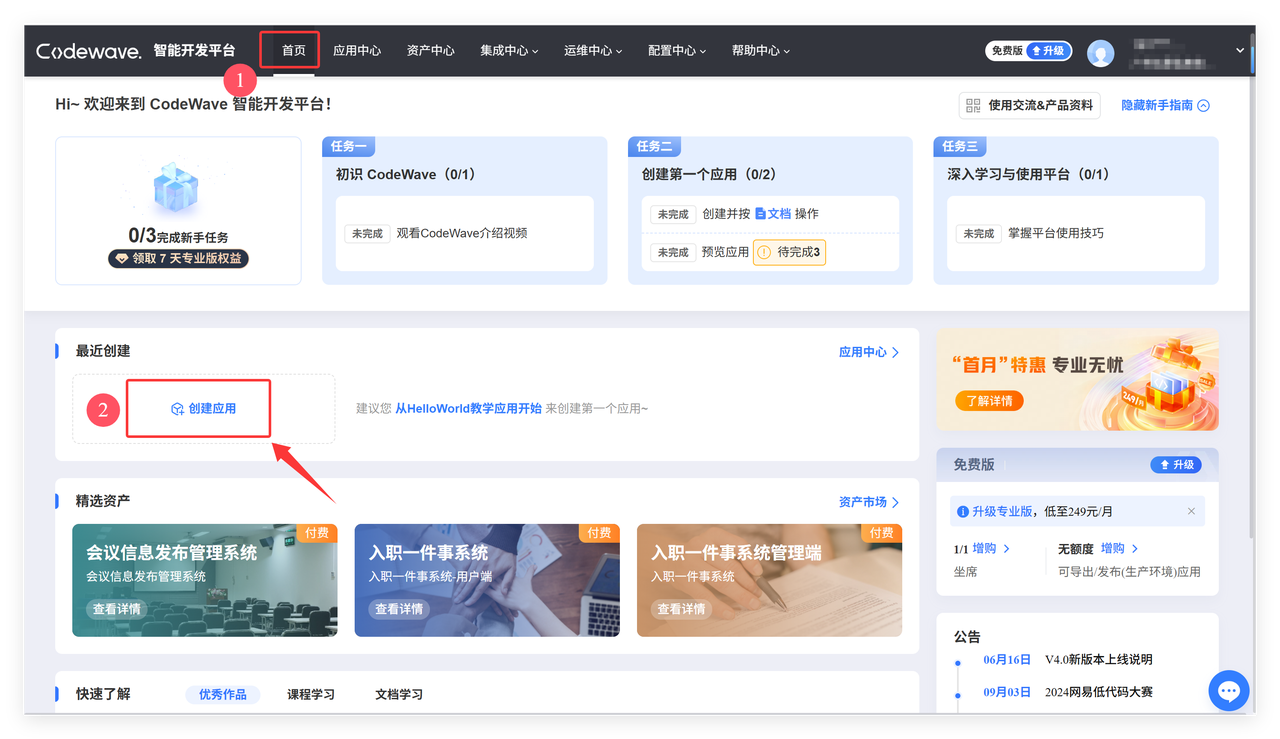
Task: Click 初识 CodeWave（0/1） heading
Action: [408, 174]
